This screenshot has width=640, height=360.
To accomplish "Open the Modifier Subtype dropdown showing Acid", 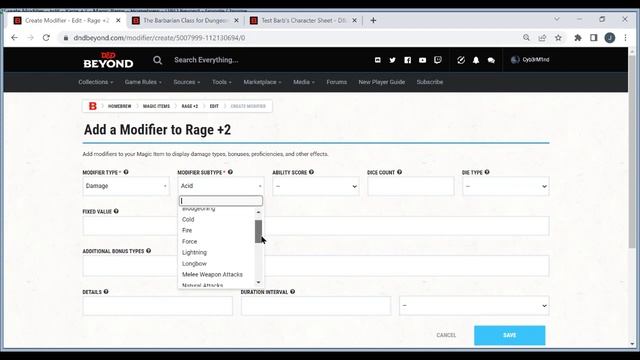I will (x=221, y=186).
